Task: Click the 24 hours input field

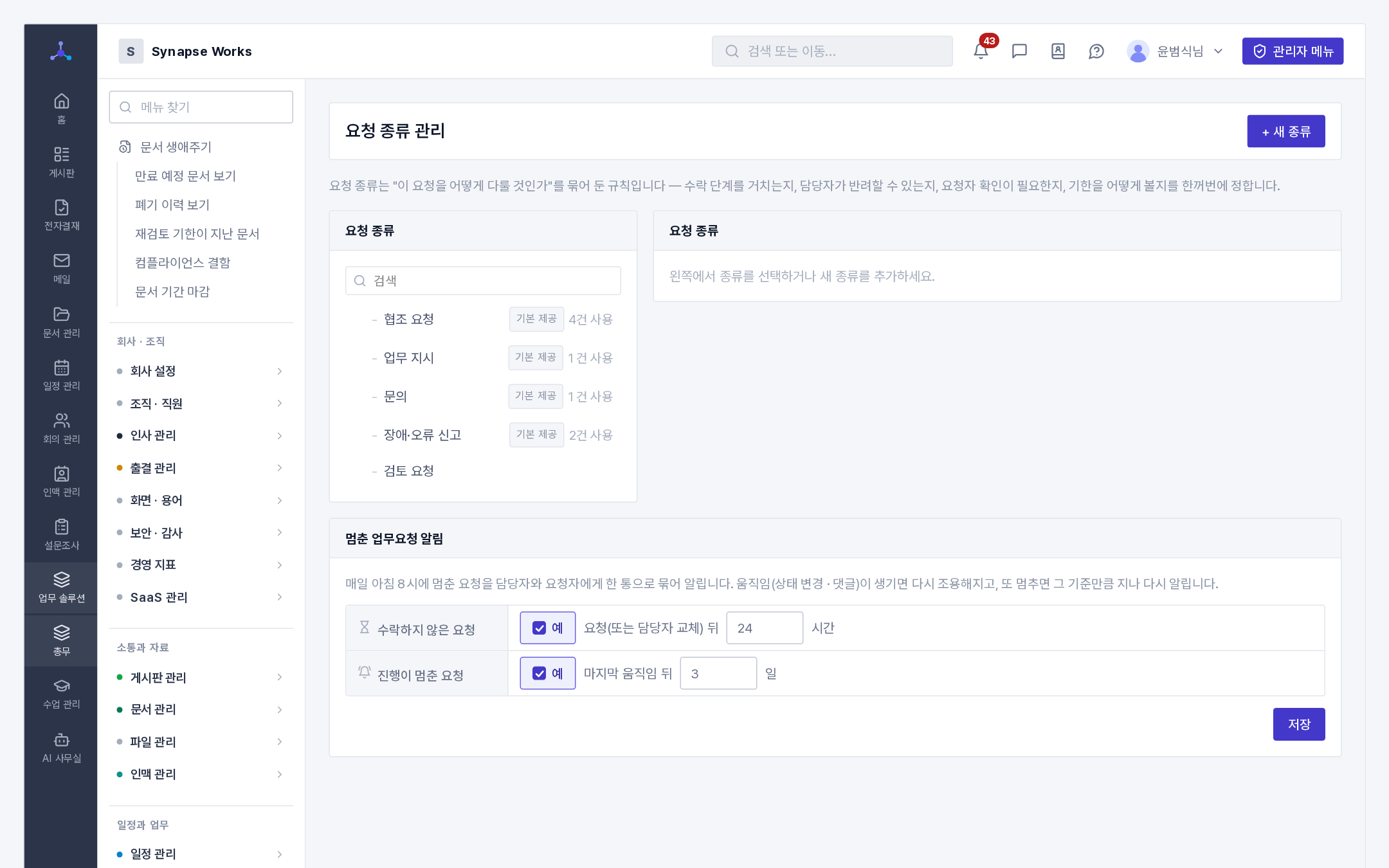Action: click(x=765, y=628)
